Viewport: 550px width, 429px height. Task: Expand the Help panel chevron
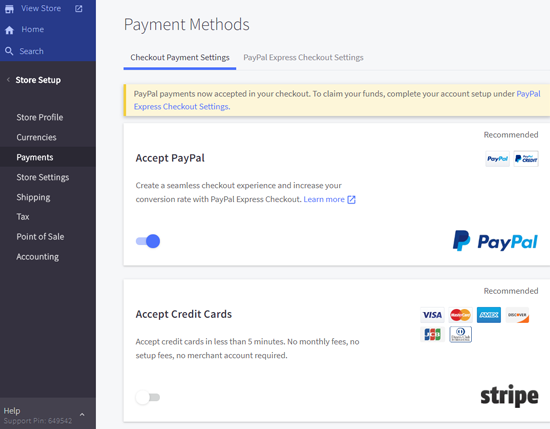pos(82,415)
